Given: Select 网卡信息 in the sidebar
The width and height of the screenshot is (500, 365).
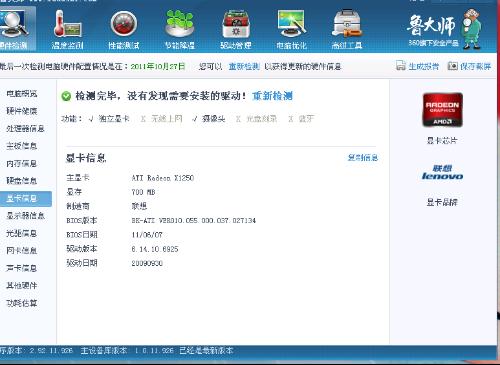Looking at the screenshot, I should coord(22,250).
